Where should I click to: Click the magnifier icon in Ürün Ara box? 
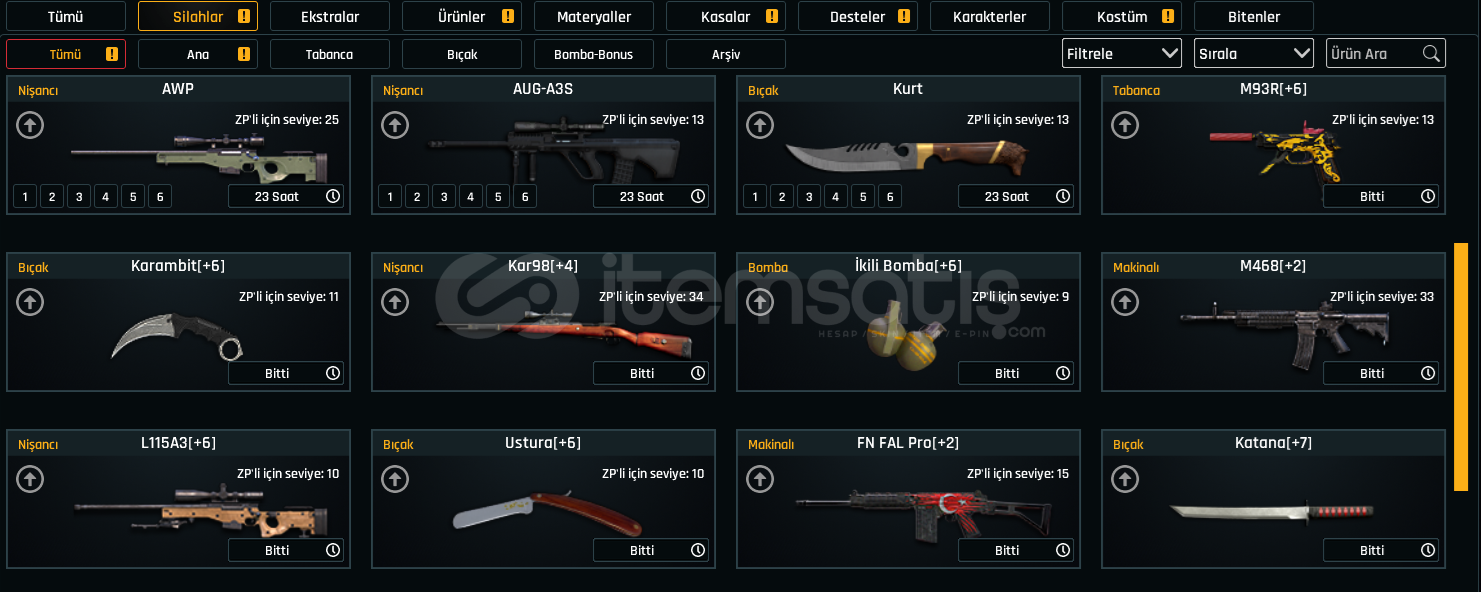click(1431, 53)
